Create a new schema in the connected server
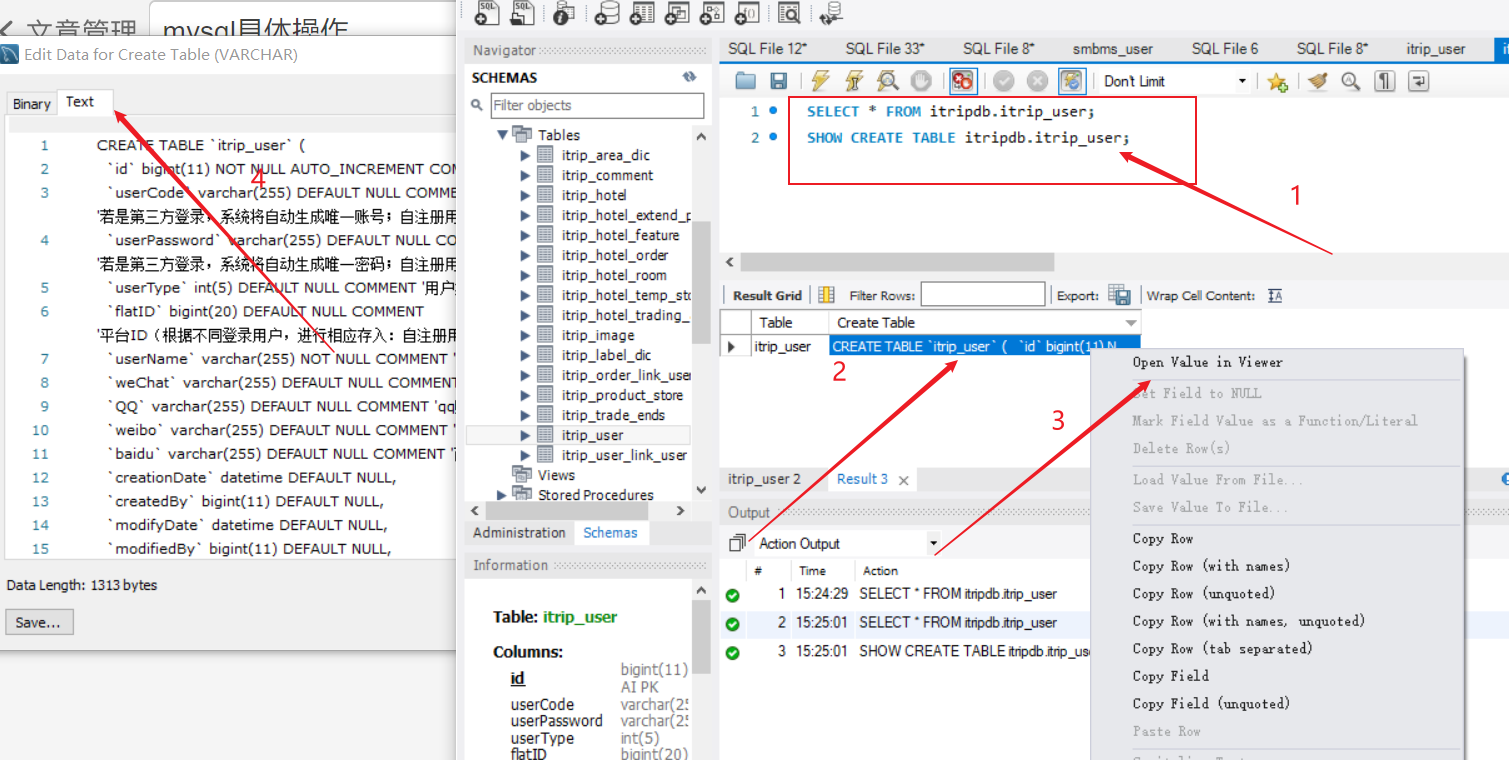The image size is (1509, 760). pos(608,14)
